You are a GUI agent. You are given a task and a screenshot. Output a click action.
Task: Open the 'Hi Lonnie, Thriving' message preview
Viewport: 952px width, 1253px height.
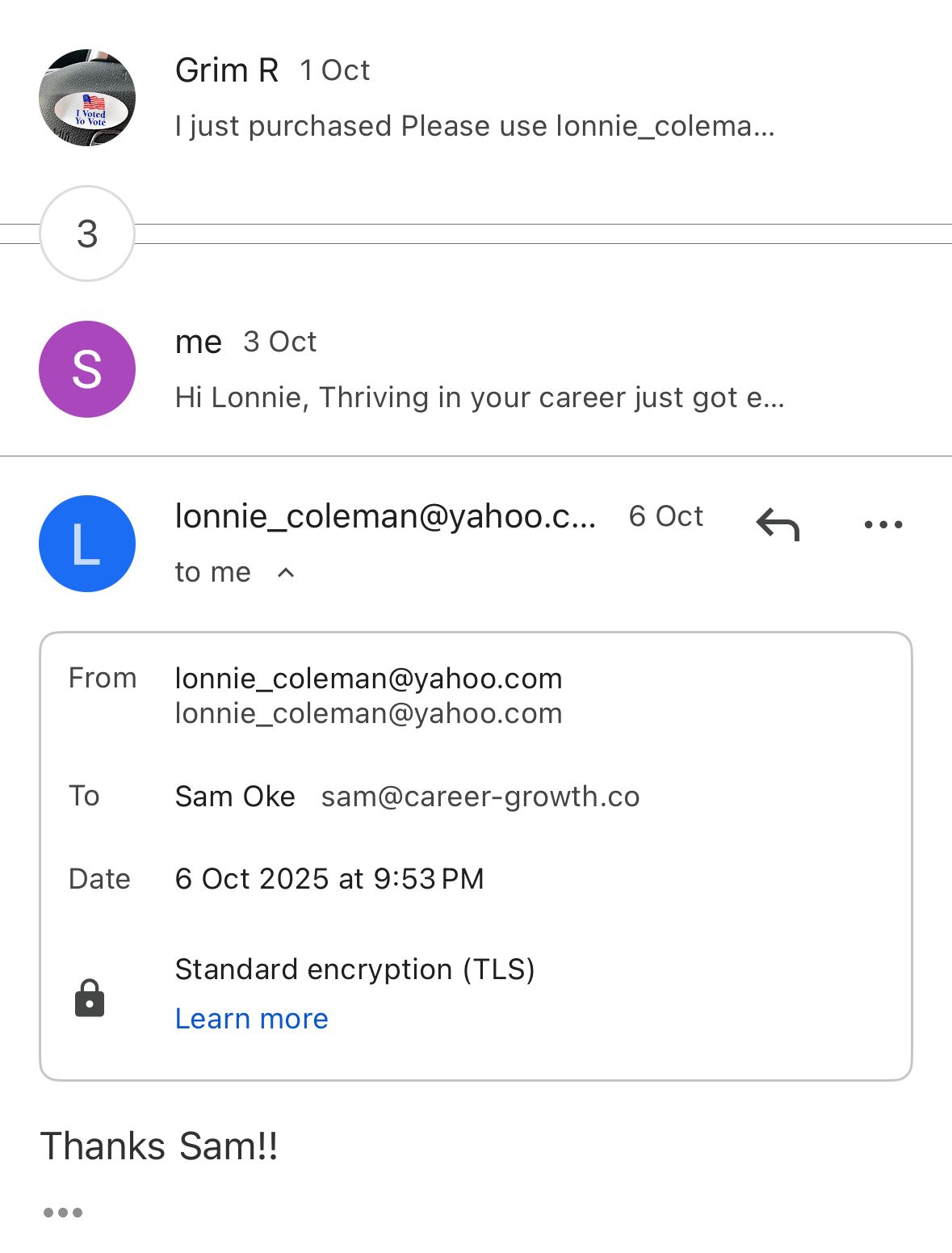pyautogui.click(x=480, y=397)
